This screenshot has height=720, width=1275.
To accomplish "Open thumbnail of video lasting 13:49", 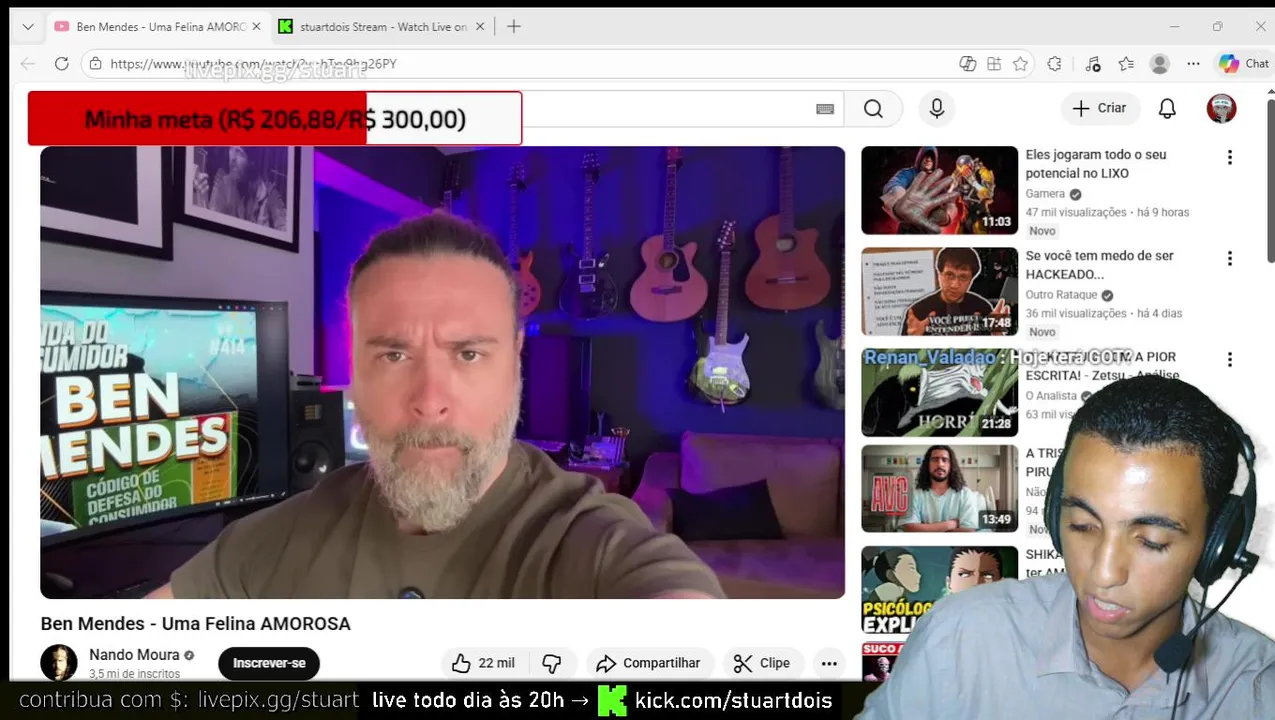I will pyautogui.click(x=939, y=489).
